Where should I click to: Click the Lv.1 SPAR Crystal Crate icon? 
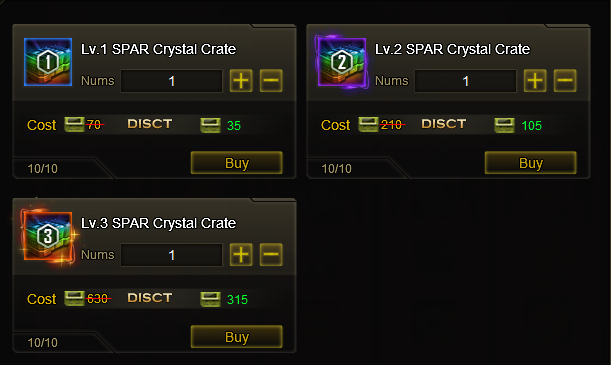(48, 62)
